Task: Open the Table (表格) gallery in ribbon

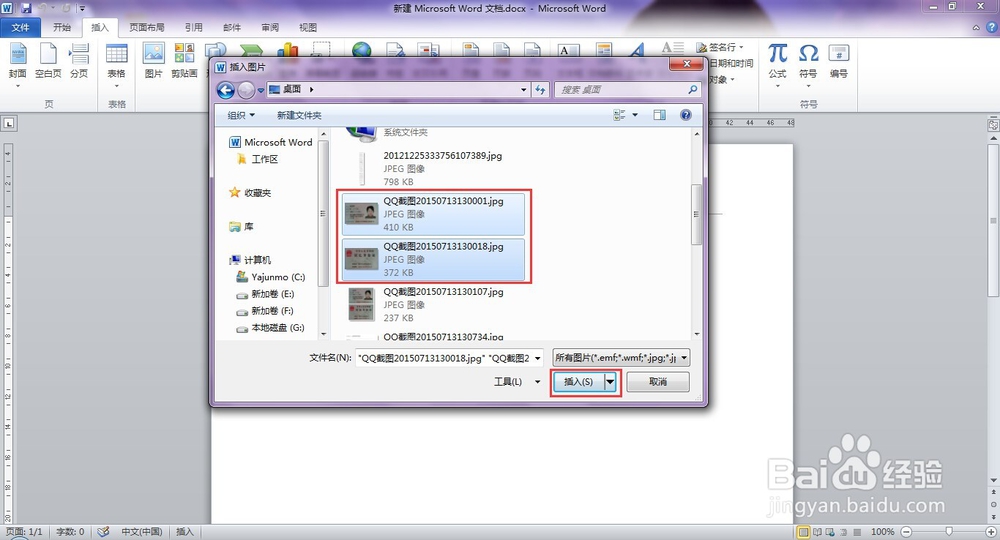Action: tap(117, 64)
